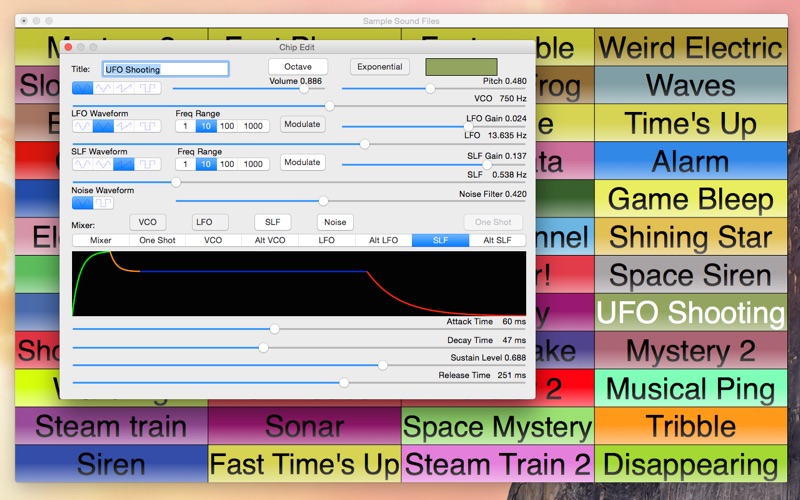
Task: Toggle VCO in the Mixer button row
Action: click(147, 222)
